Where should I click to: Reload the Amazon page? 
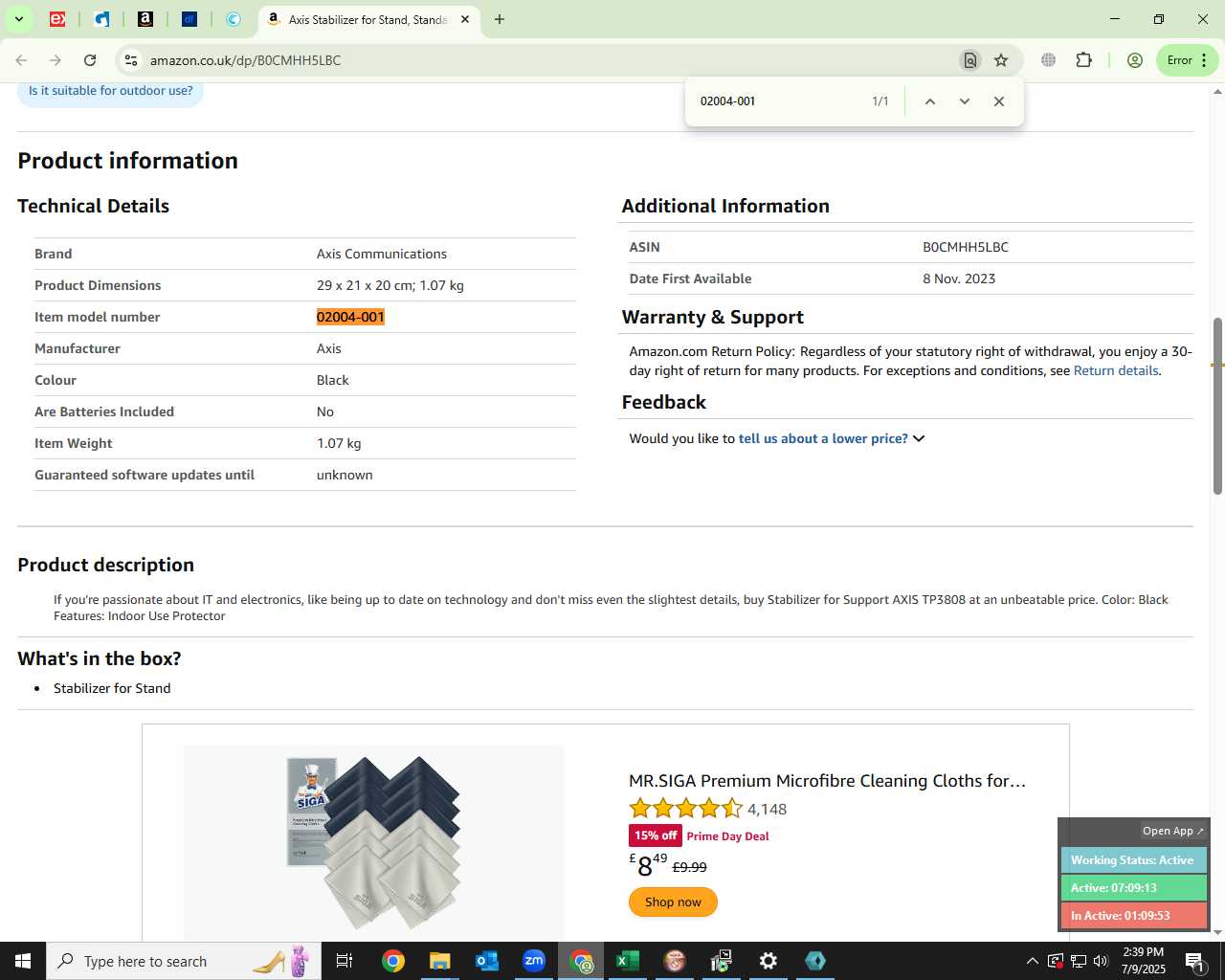[x=90, y=60]
